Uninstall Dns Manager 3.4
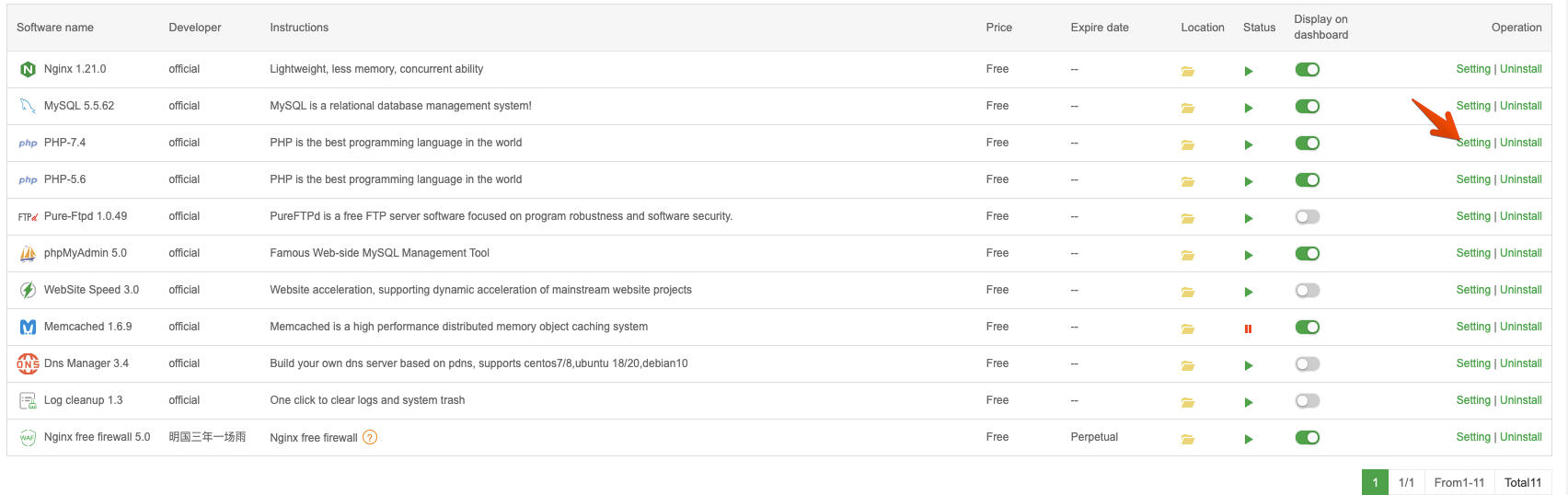The width and height of the screenshot is (1568, 495). (1521, 363)
